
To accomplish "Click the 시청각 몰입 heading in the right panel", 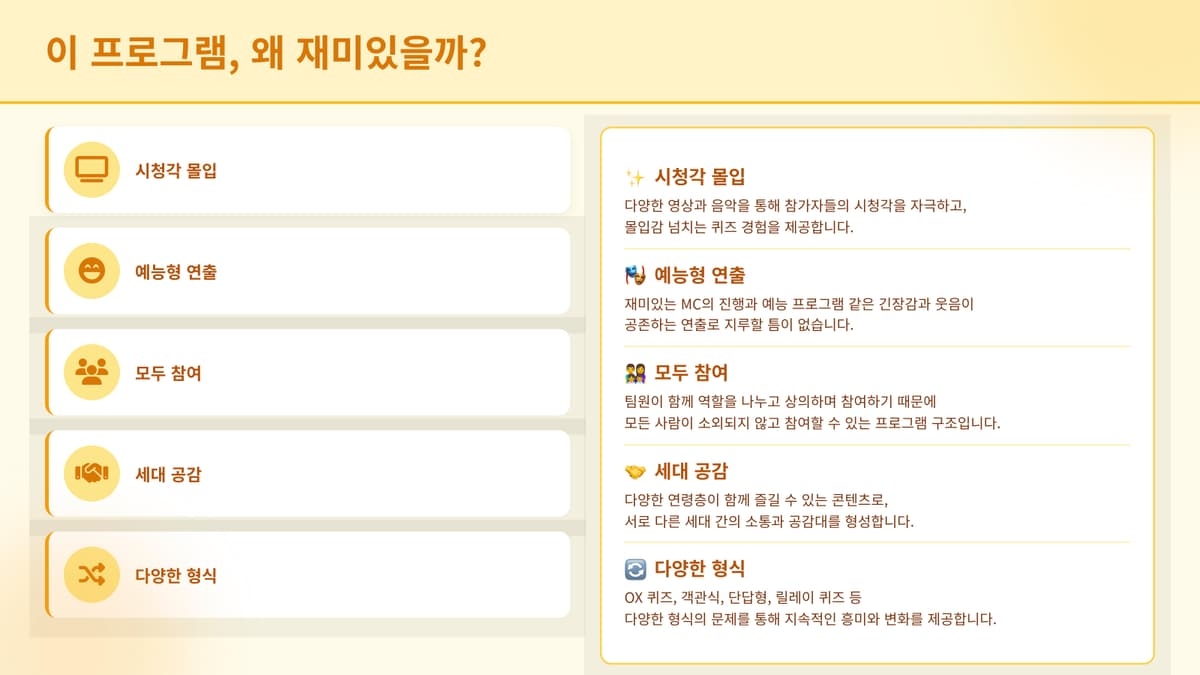I will click(699, 178).
